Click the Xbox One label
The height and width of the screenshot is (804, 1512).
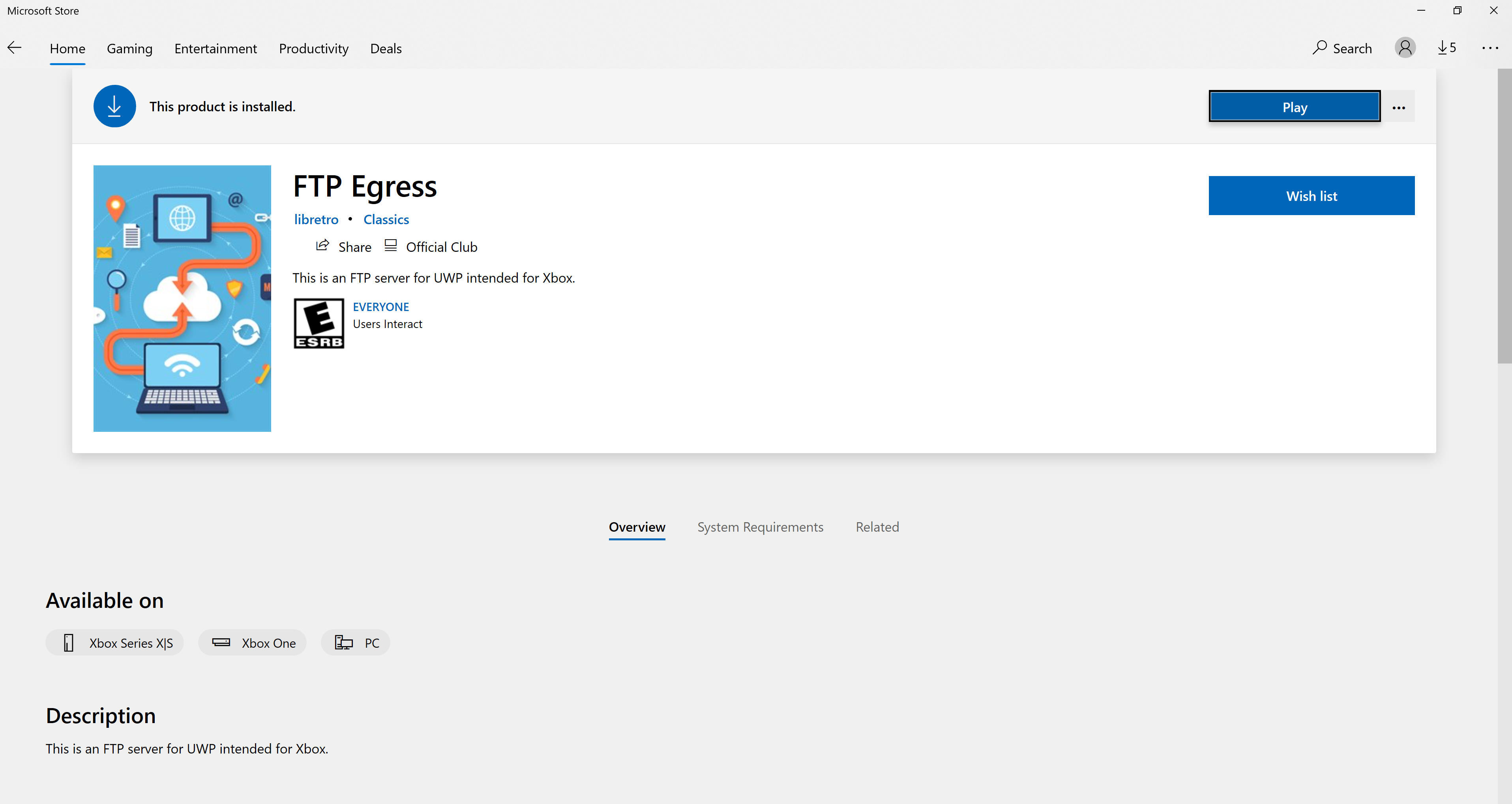point(268,643)
